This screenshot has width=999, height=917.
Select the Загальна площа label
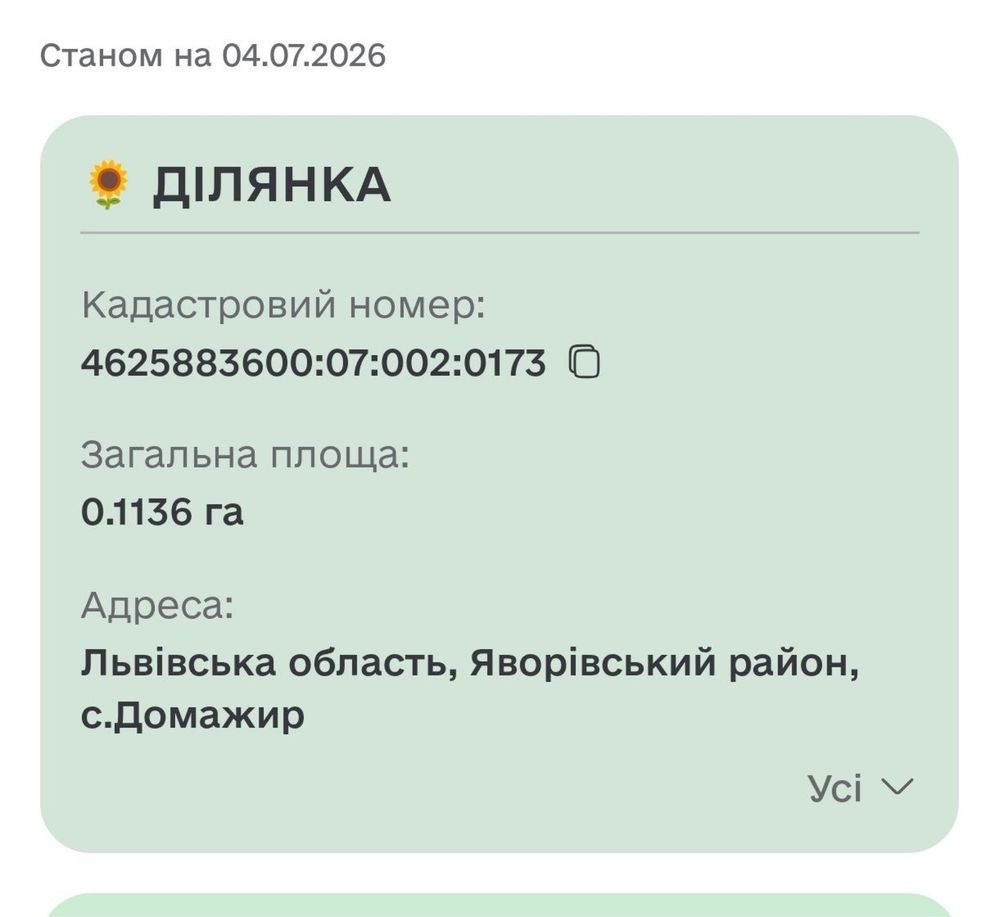pyautogui.click(x=245, y=455)
